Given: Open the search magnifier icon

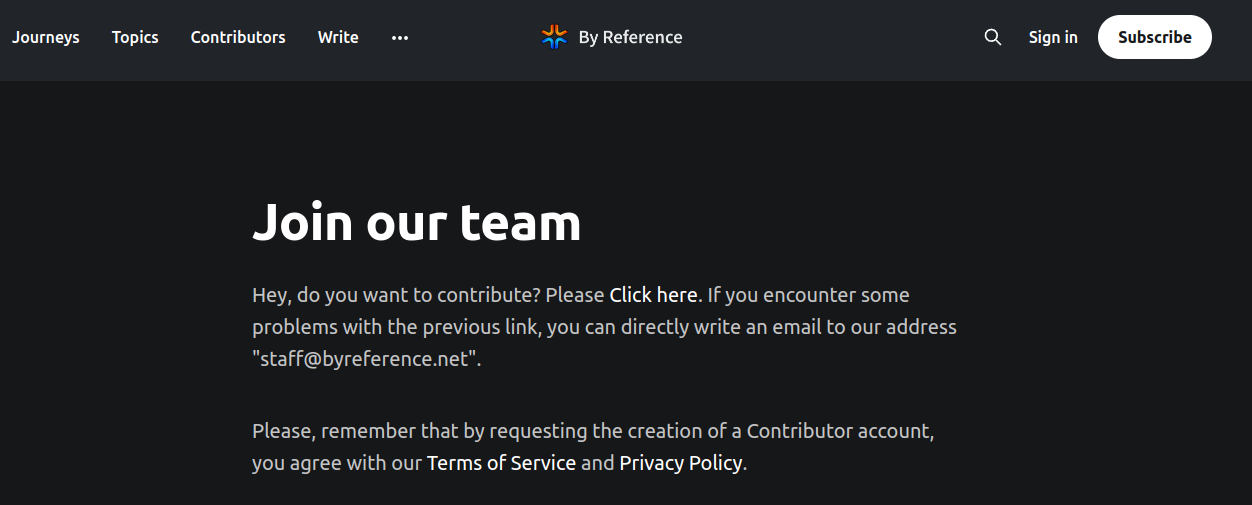Looking at the screenshot, I should click(x=992, y=37).
